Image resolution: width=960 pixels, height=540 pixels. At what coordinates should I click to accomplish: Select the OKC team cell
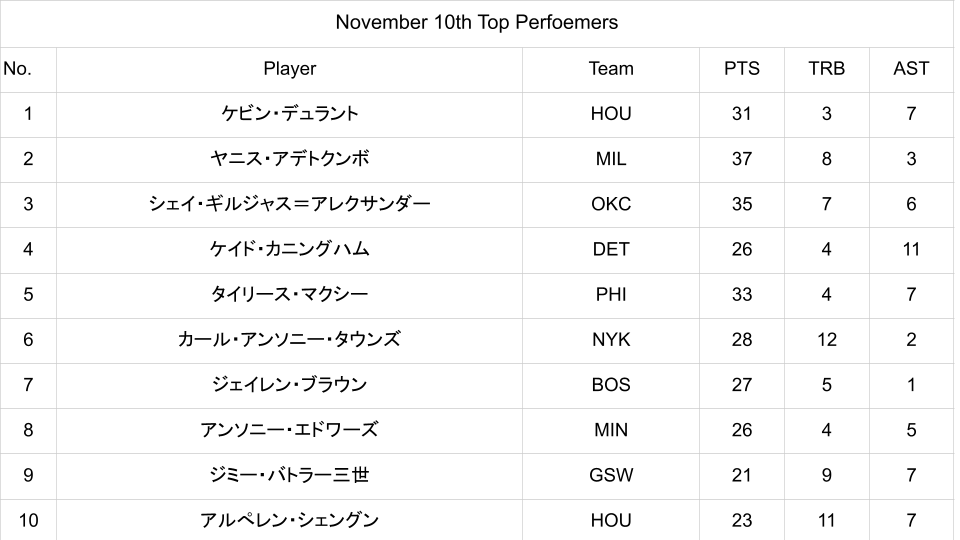[x=611, y=204]
